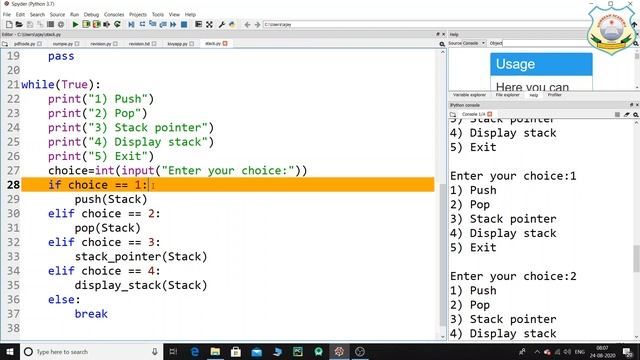Click line number 28 in gutter
The image size is (640, 360).
click(x=13, y=185)
